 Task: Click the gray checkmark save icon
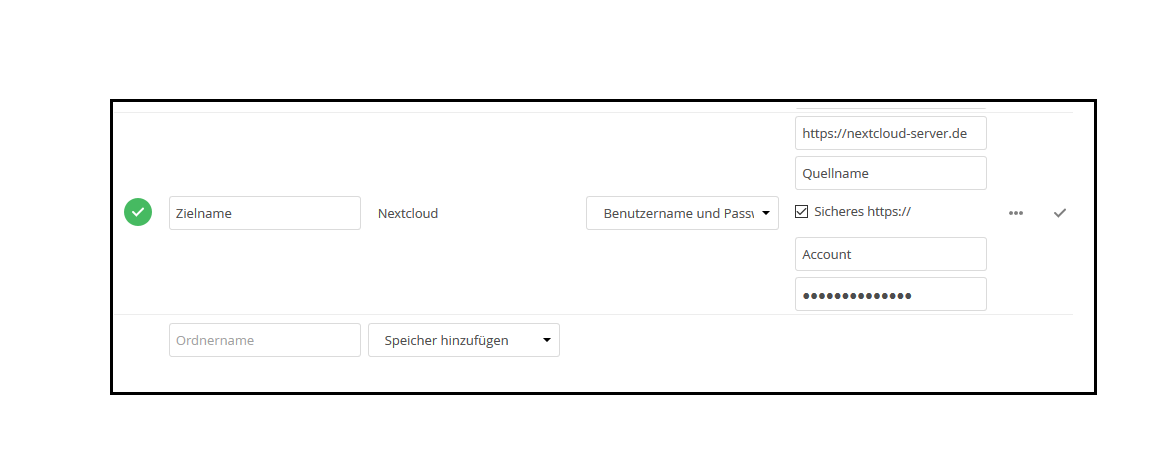click(x=1060, y=213)
